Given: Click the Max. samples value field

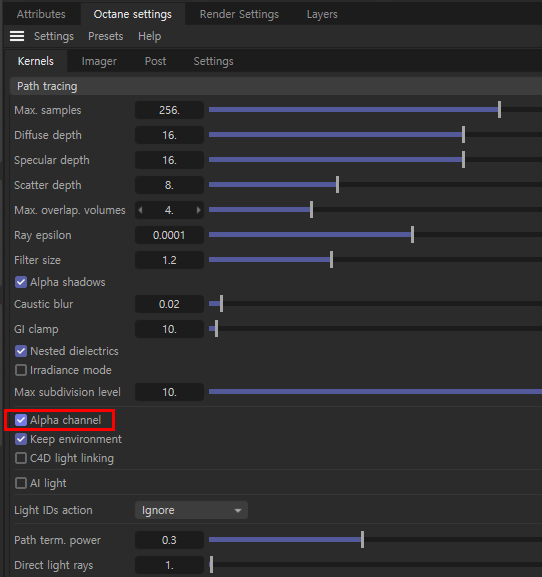Looking at the screenshot, I should 169,110.
